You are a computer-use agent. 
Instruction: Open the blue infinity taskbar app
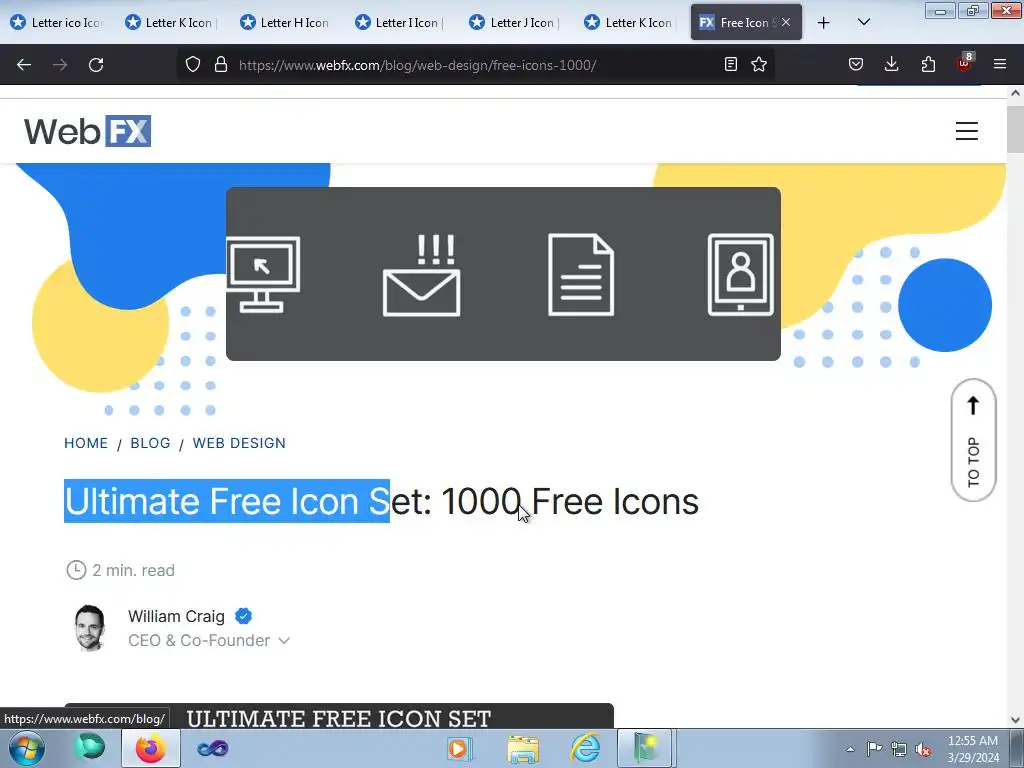(212, 748)
